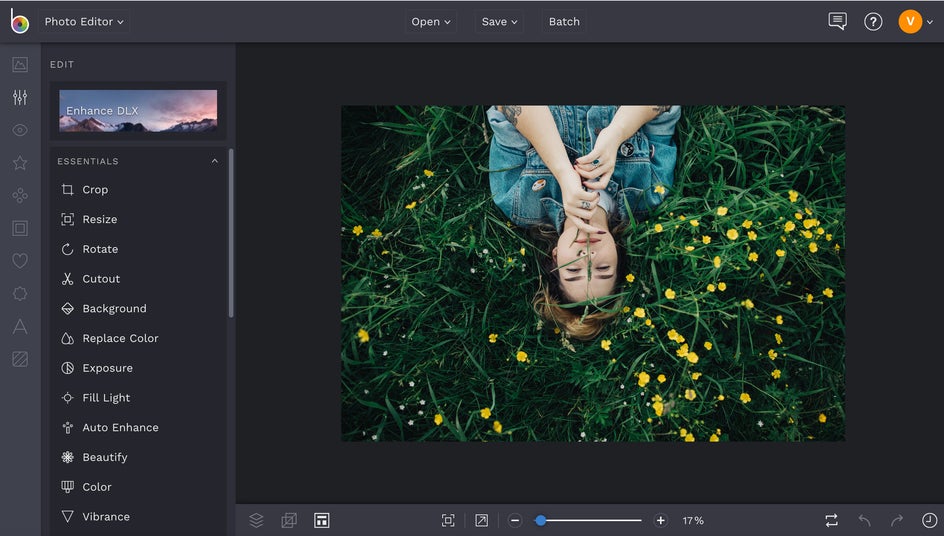The height and width of the screenshot is (536, 944).
Task: Open the Photo Editor dropdown
Action: pos(84,21)
